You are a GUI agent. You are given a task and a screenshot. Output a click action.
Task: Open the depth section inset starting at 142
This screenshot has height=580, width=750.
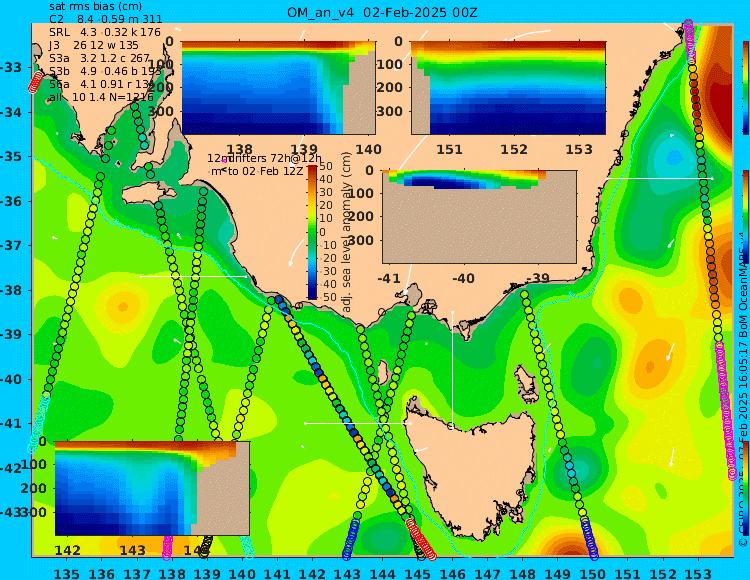click(152, 488)
